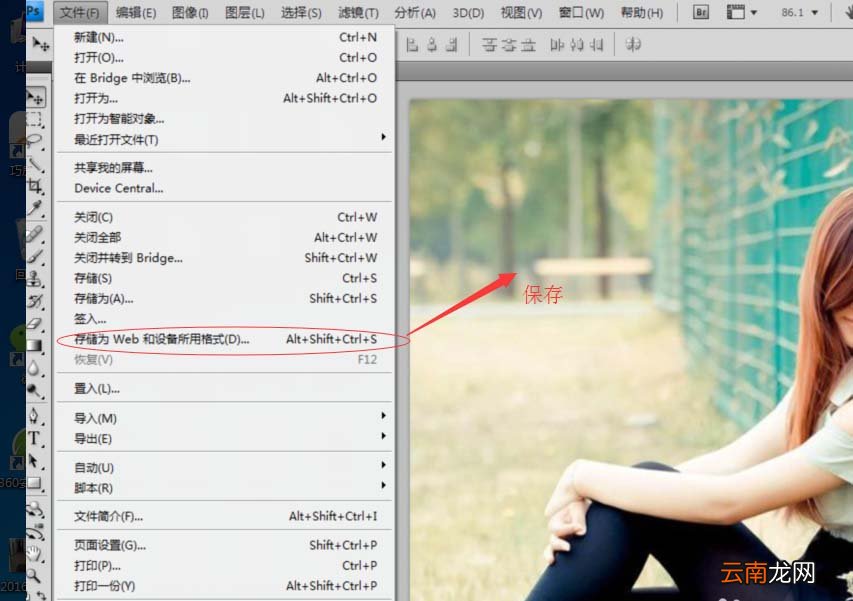Expand the 脚本(R) submenu

(x=225, y=488)
